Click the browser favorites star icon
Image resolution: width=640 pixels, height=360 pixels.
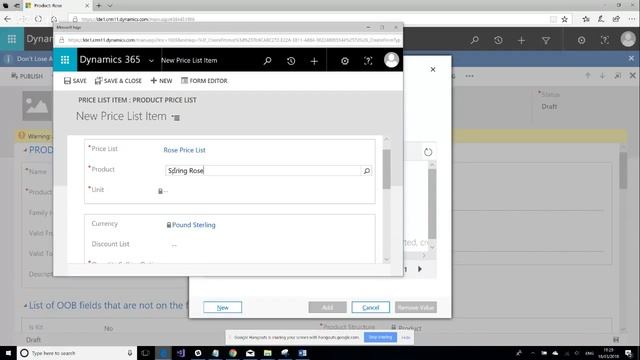click(564, 19)
